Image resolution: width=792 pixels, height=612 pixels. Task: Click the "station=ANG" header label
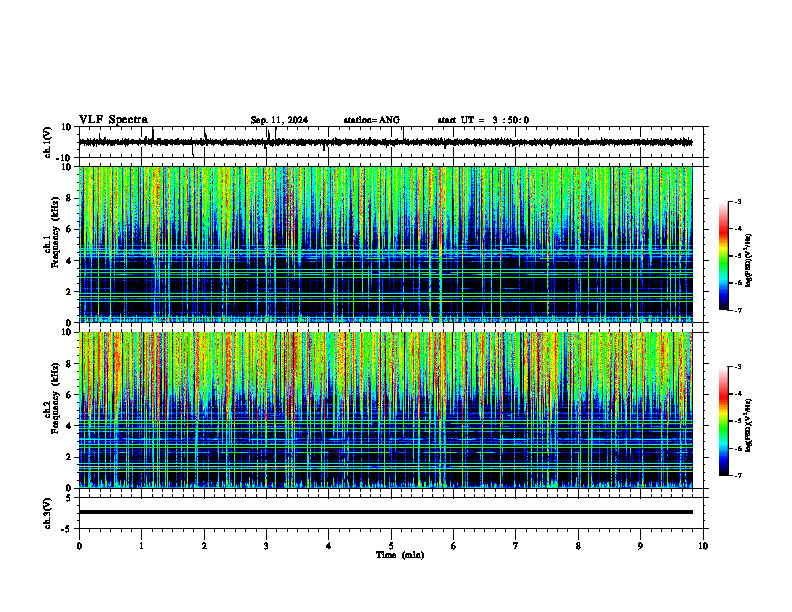372,120
